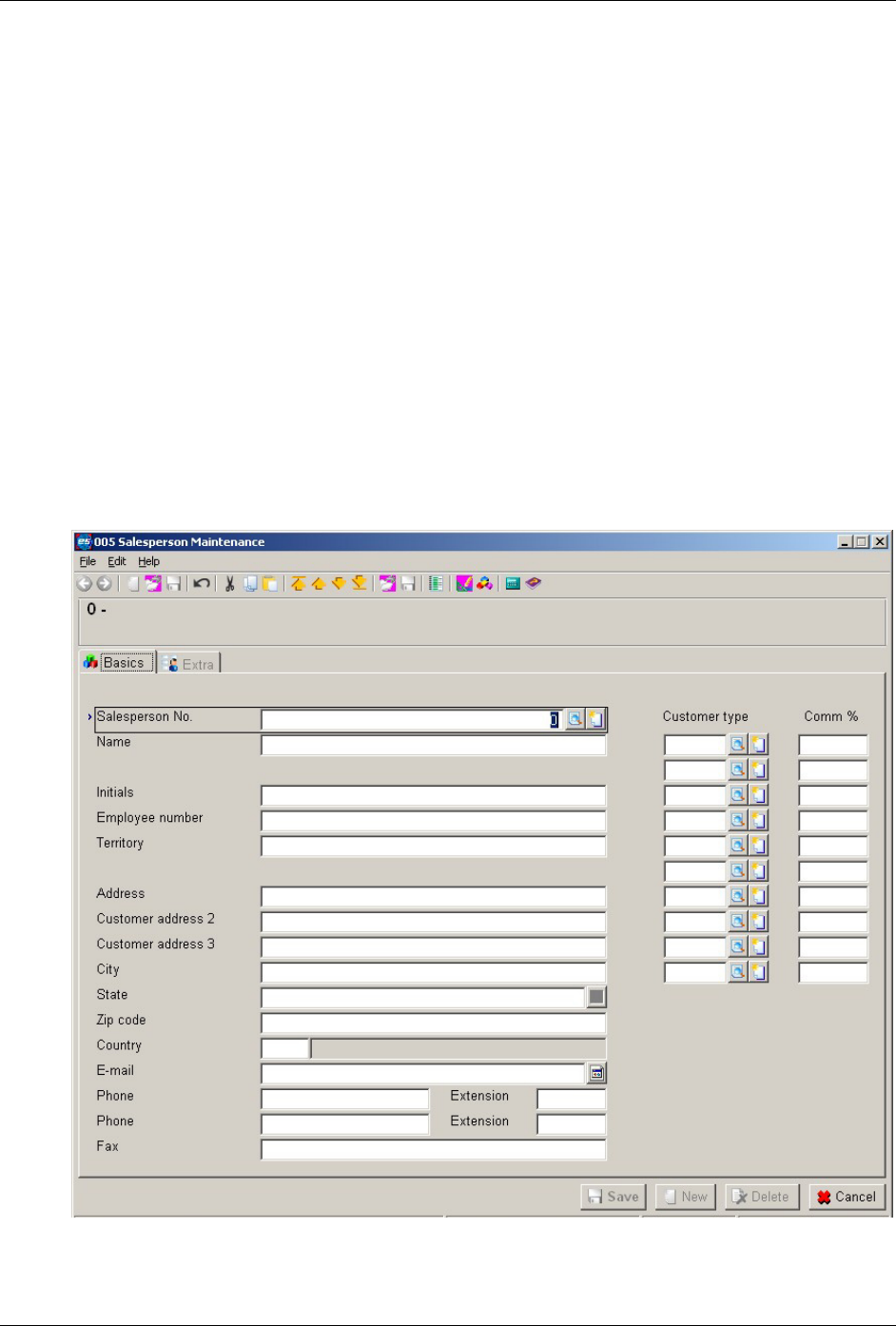Click new icon in first Customer type row
The height and width of the screenshot is (1326, 896).
758,745
